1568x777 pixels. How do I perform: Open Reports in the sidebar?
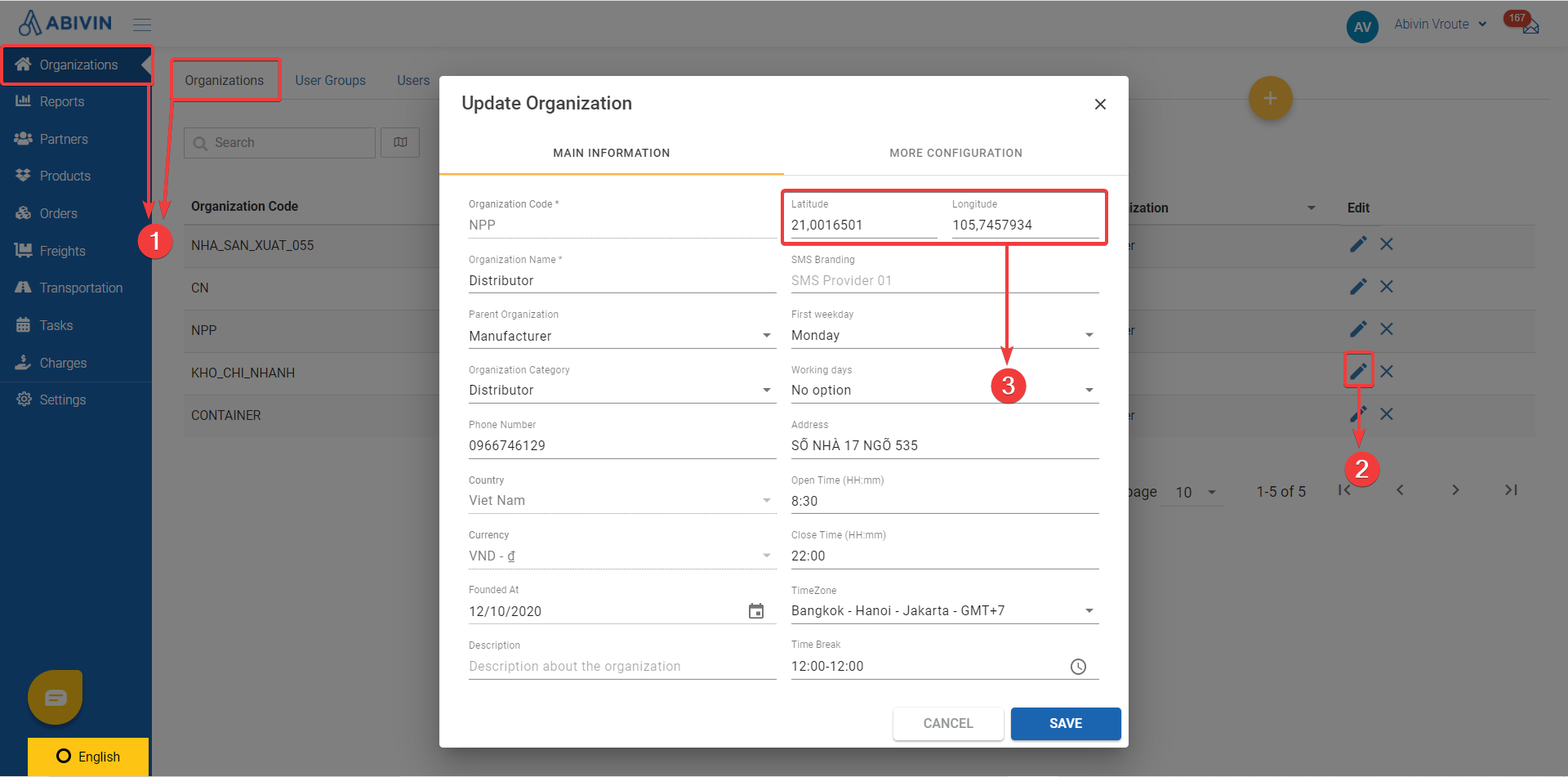[76, 101]
